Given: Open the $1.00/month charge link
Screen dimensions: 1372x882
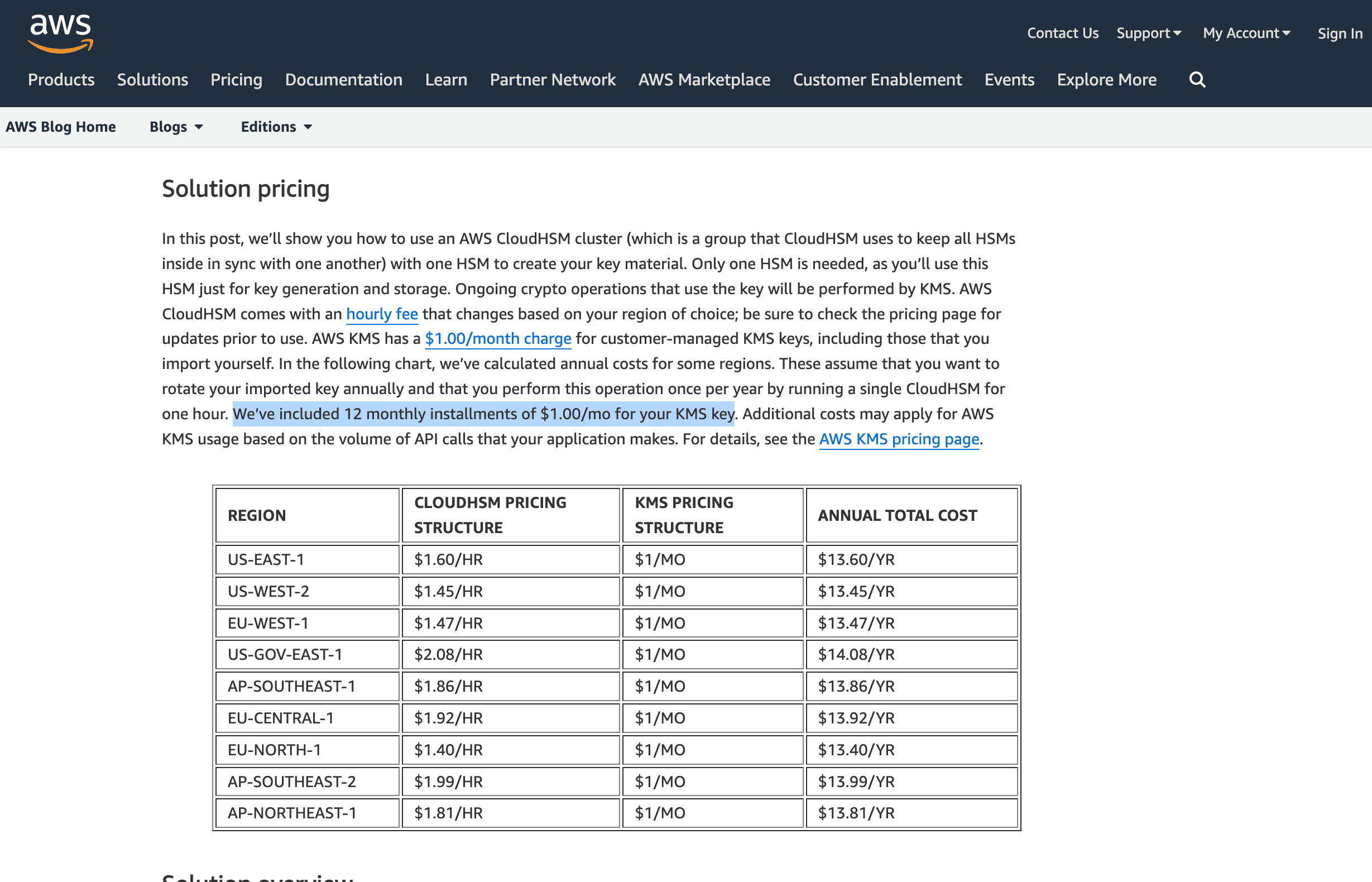Looking at the screenshot, I should coord(497,338).
